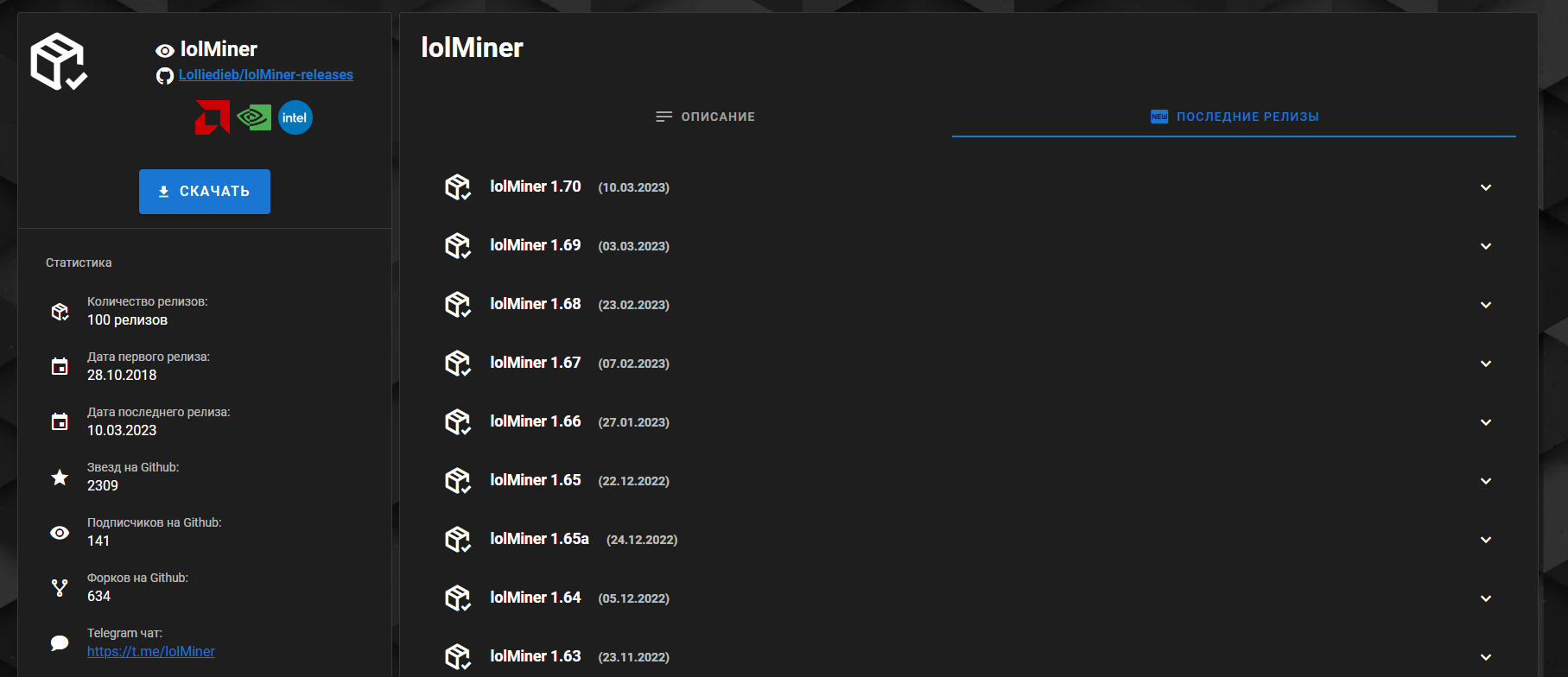
Task: Click the Статистика section heading
Action: click(x=79, y=263)
